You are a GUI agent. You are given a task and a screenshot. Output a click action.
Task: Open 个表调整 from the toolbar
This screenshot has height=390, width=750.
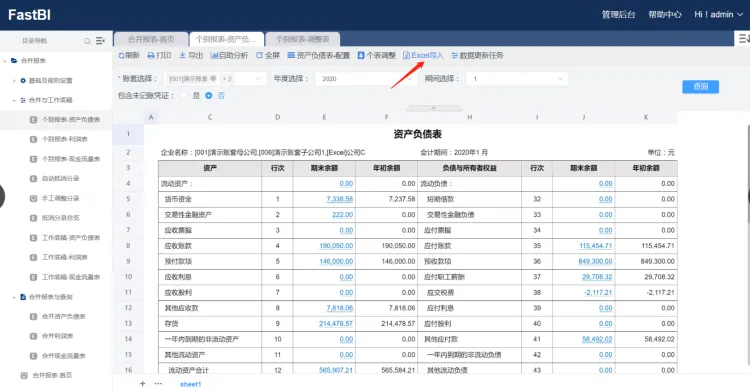click(377, 56)
